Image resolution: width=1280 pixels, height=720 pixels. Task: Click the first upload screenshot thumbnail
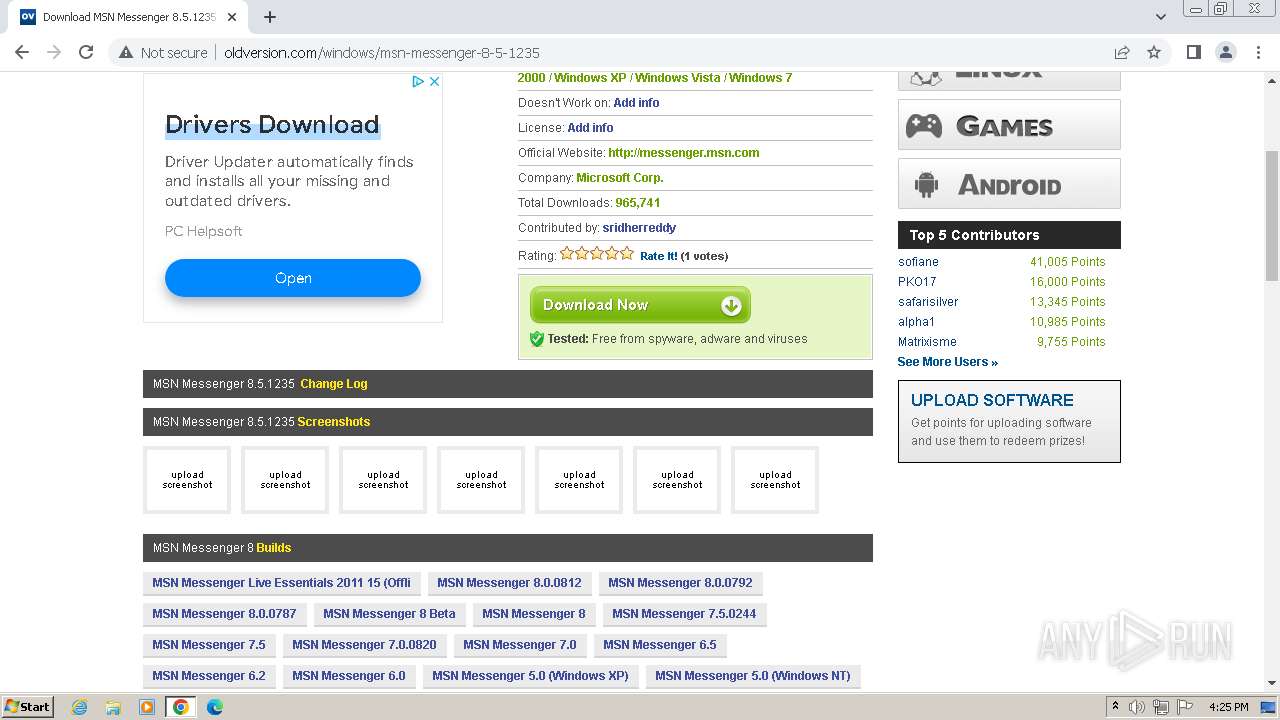click(187, 480)
